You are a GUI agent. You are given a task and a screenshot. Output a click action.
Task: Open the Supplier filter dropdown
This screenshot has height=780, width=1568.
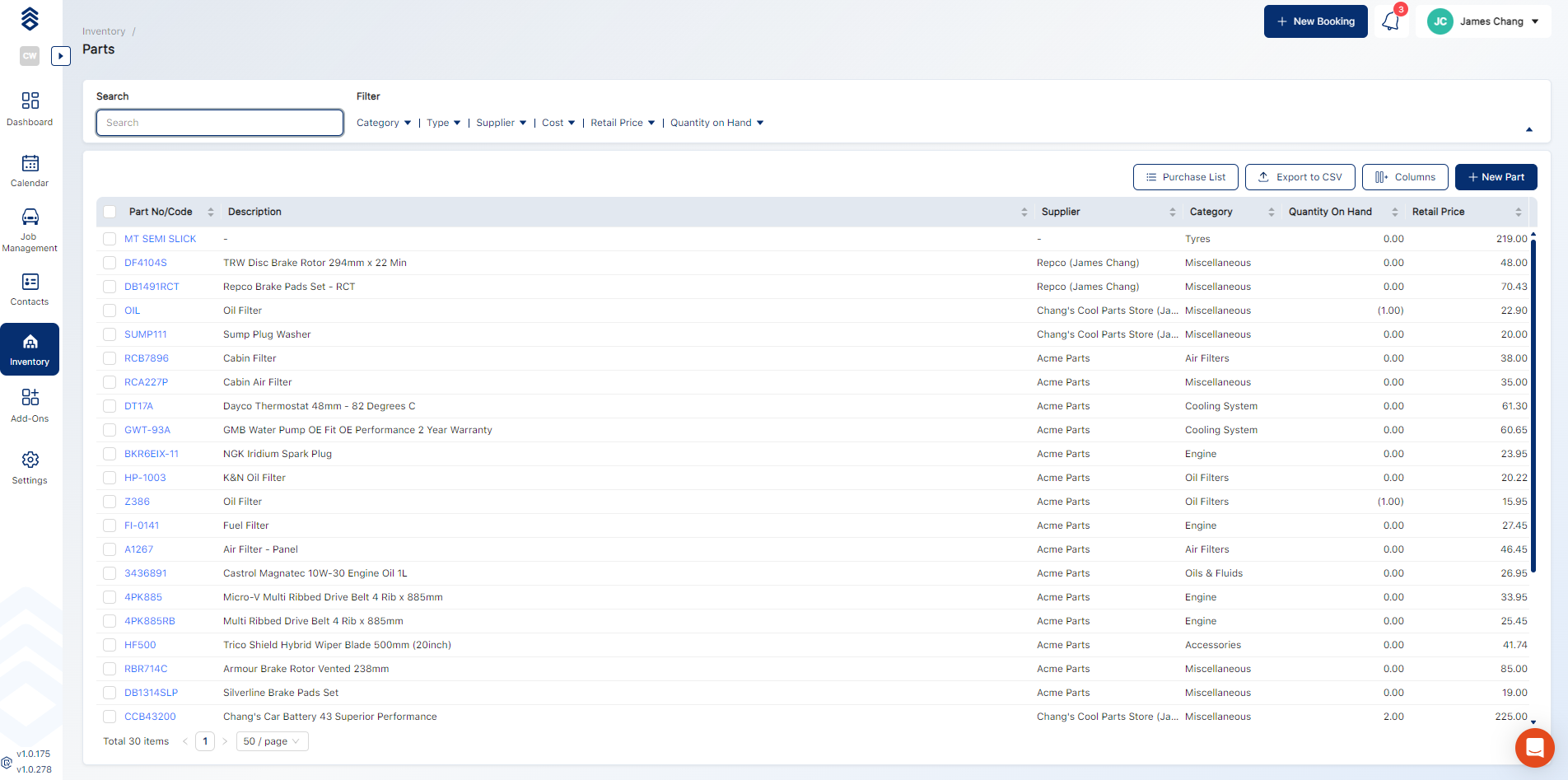(x=501, y=122)
